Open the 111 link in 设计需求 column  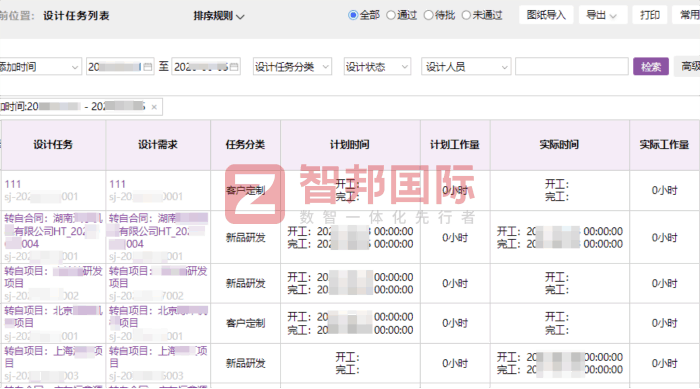click(x=117, y=184)
